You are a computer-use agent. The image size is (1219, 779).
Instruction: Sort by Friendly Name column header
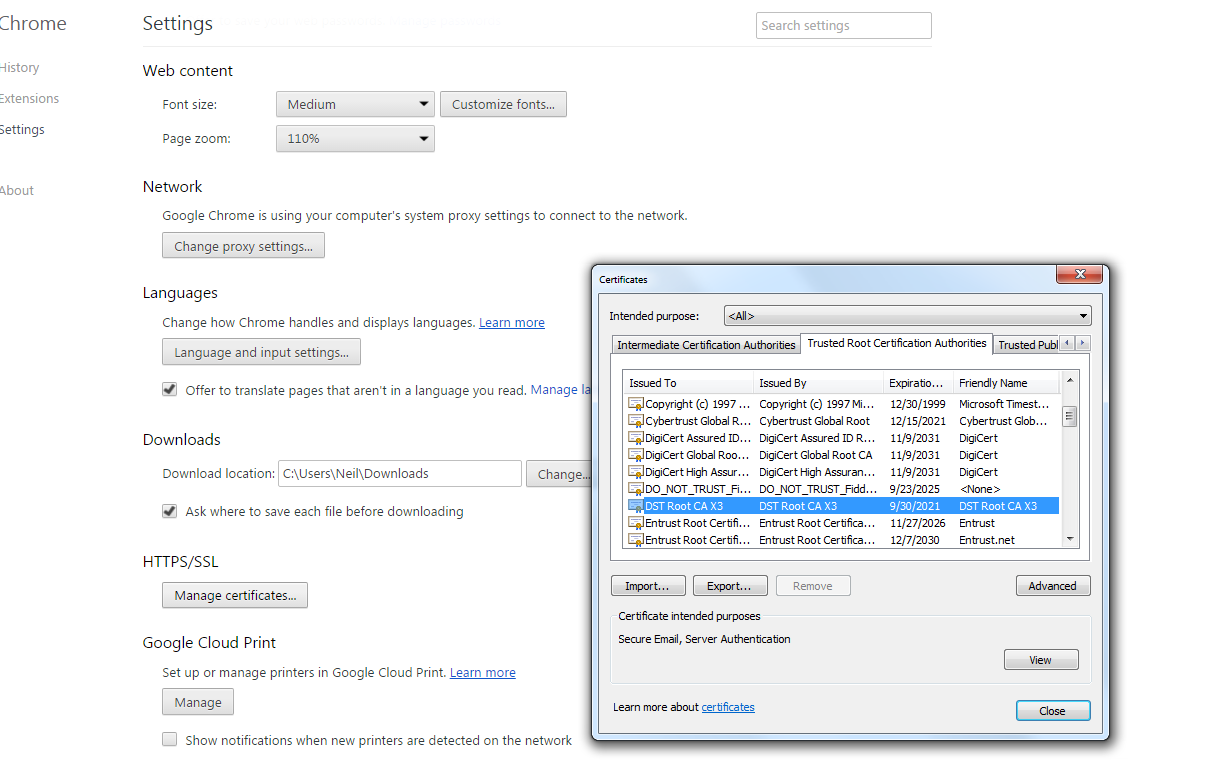pyautogui.click(x=1006, y=383)
